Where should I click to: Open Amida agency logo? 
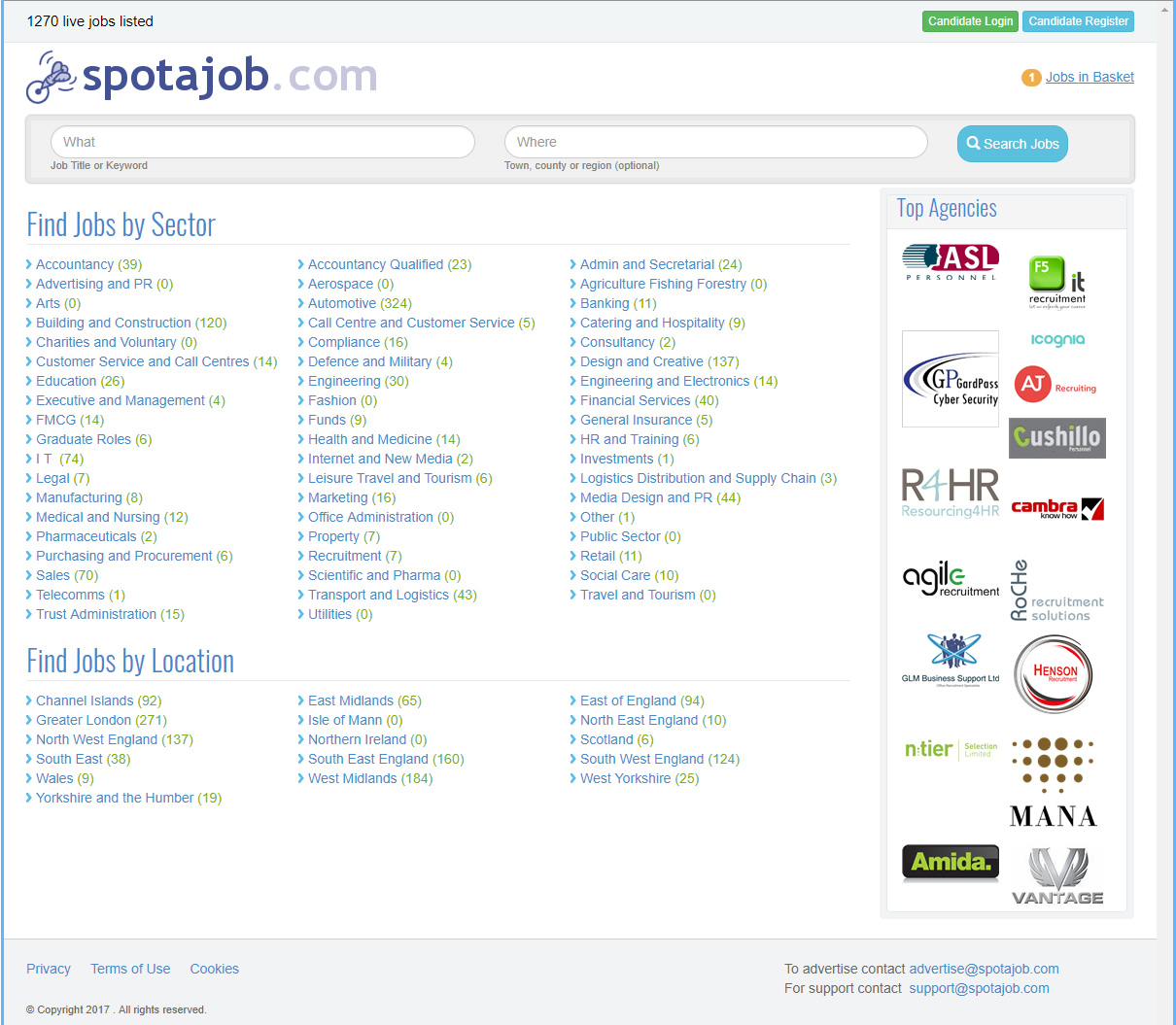click(x=951, y=863)
